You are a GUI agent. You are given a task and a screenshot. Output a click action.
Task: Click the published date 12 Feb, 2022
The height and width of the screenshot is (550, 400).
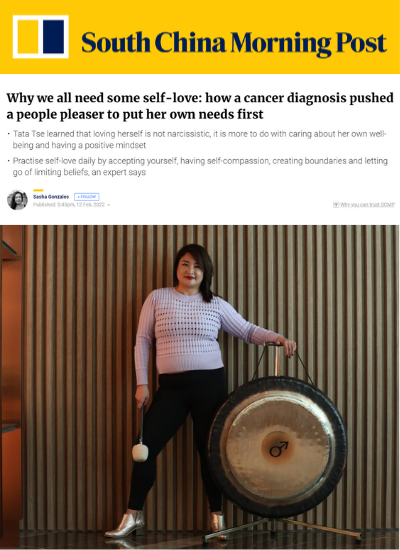pos(90,204)
